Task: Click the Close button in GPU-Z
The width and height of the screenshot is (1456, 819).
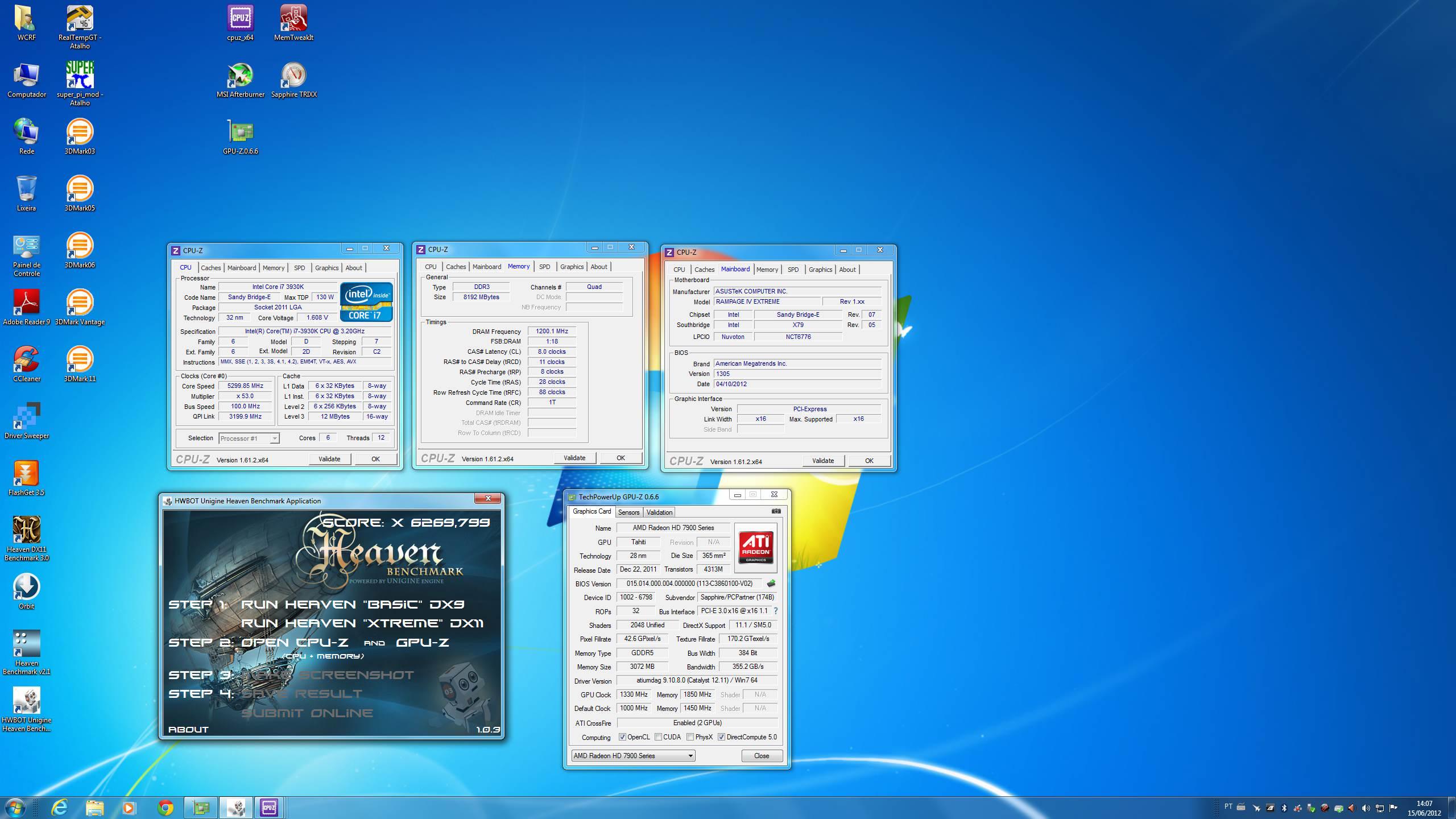Action: pyautogui.click(x=762, y=756)
